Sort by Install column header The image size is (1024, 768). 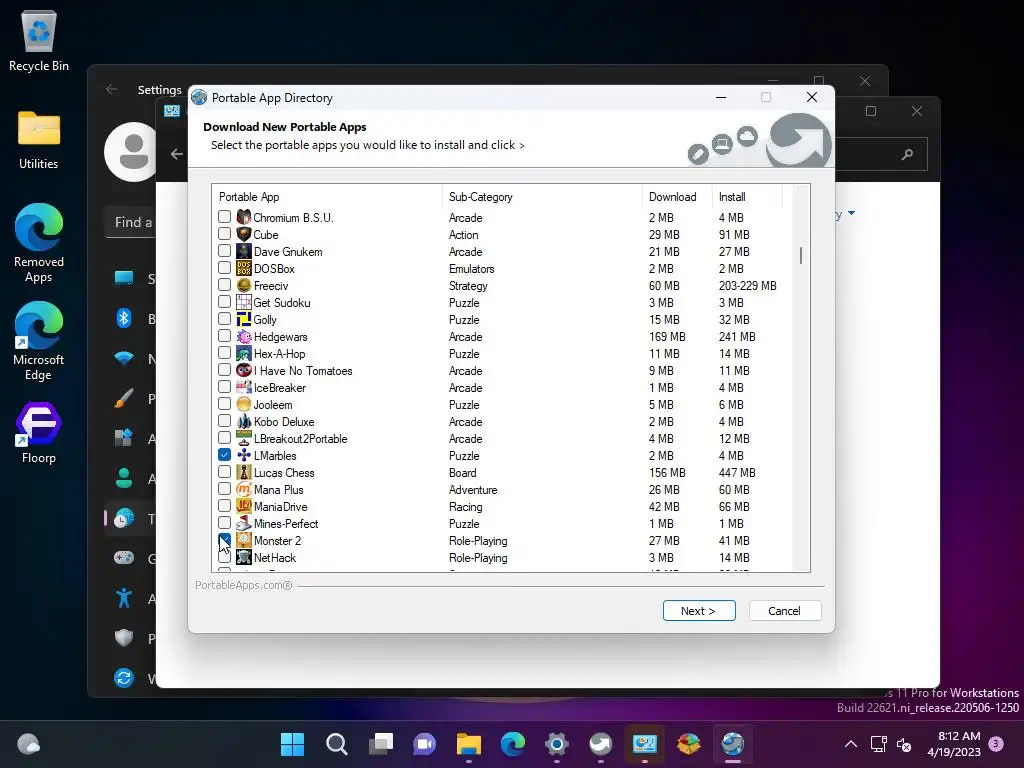click(747, 197)
